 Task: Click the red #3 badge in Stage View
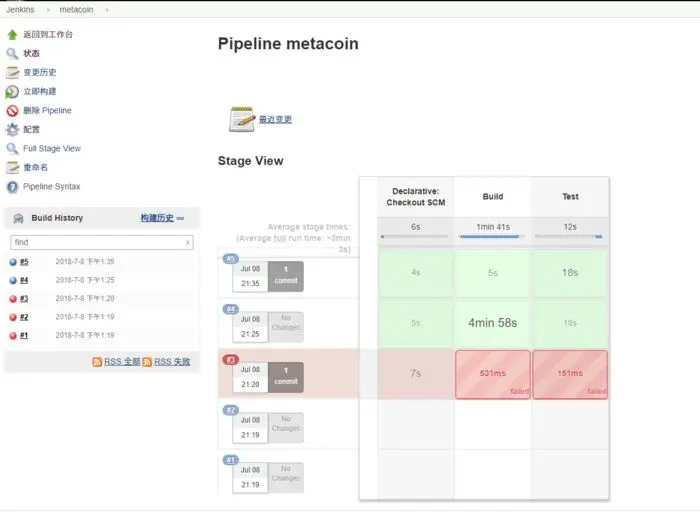[x=230, y=359]
